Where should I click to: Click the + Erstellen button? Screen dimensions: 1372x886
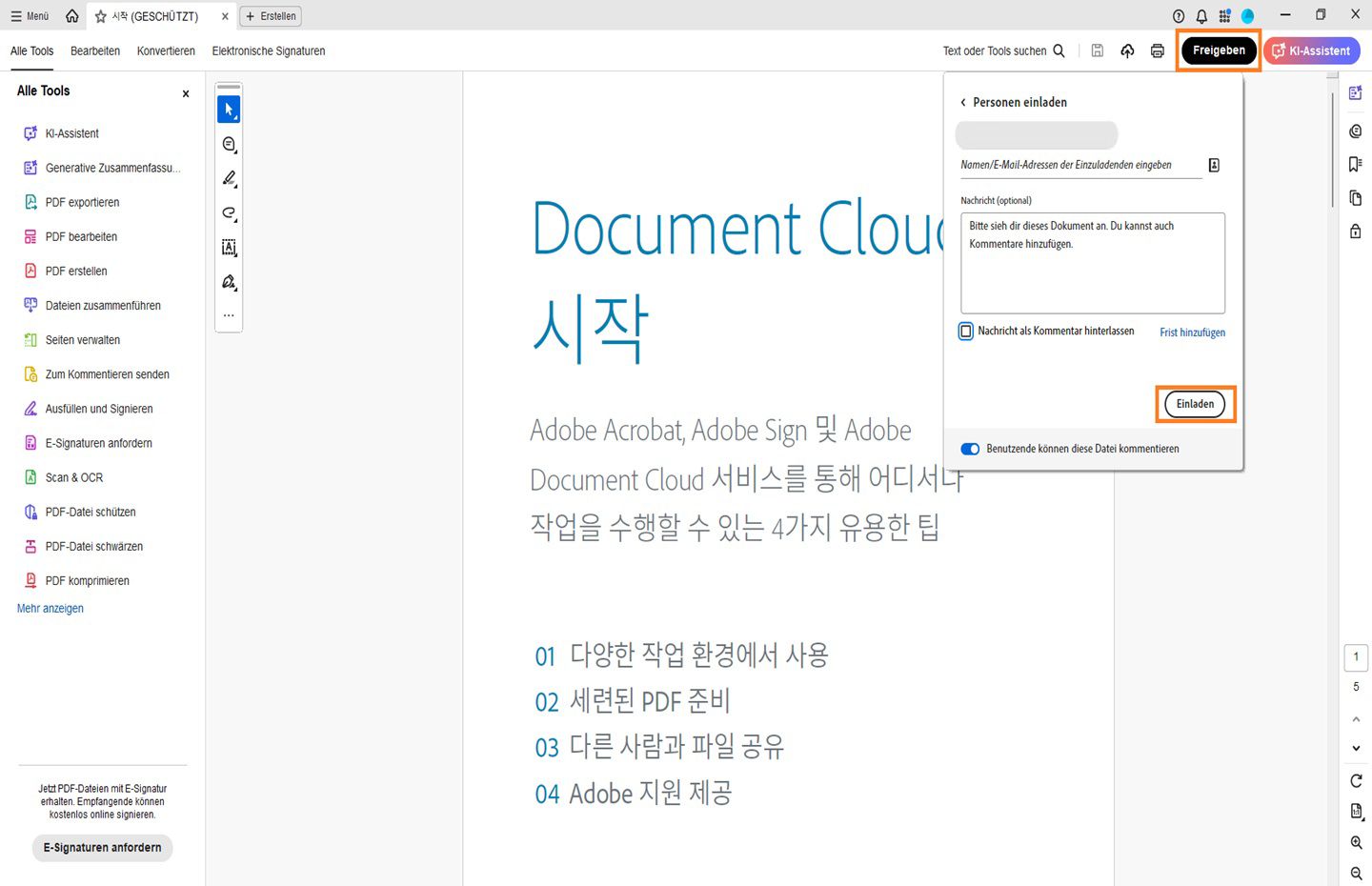coord(271,16)
